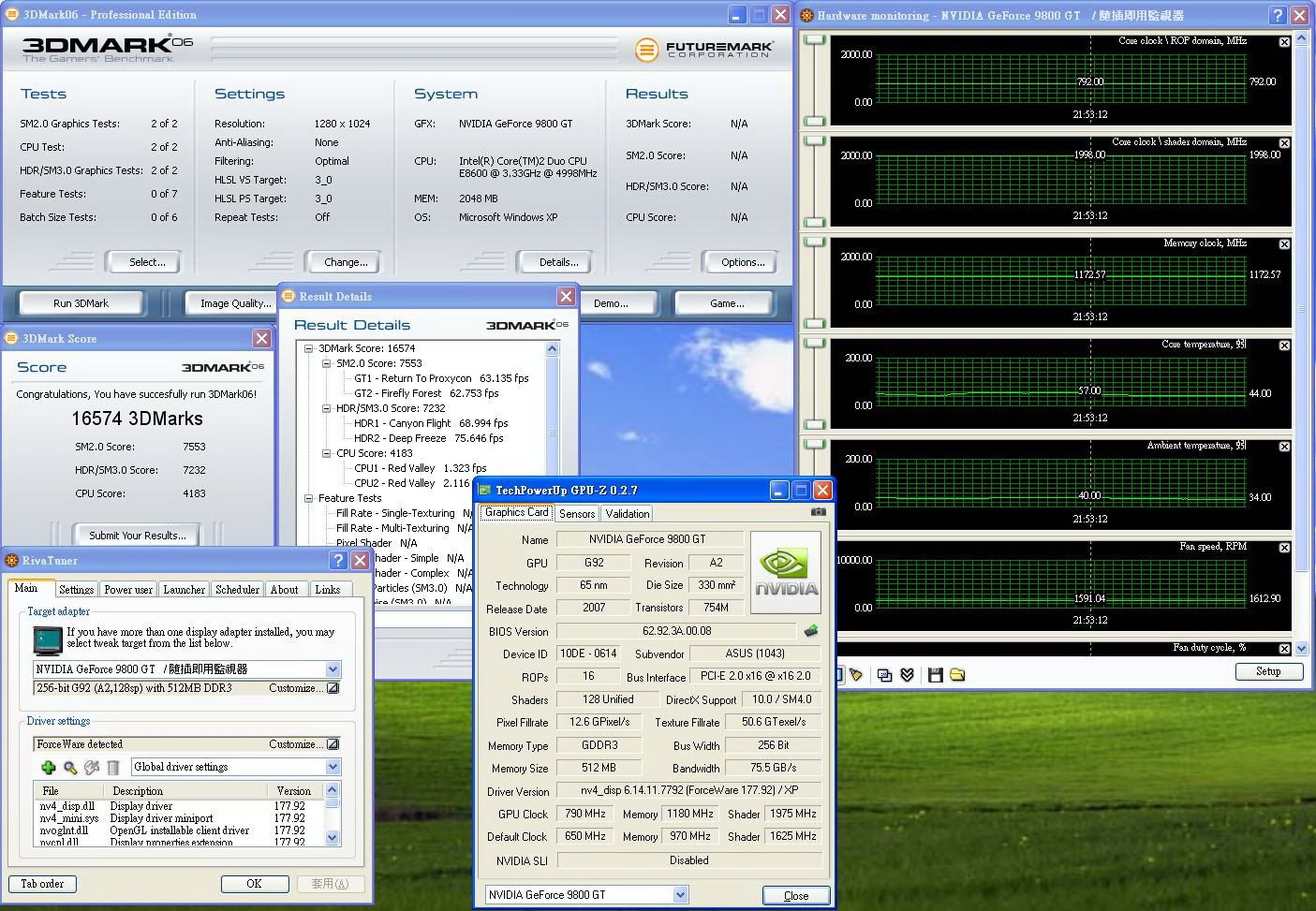Image resolution: width=1316 pixels, height=911 pixels.
Task: Open the GPU selection dropdown at GPU-Z bottom
Action: [x=681, y=895]
